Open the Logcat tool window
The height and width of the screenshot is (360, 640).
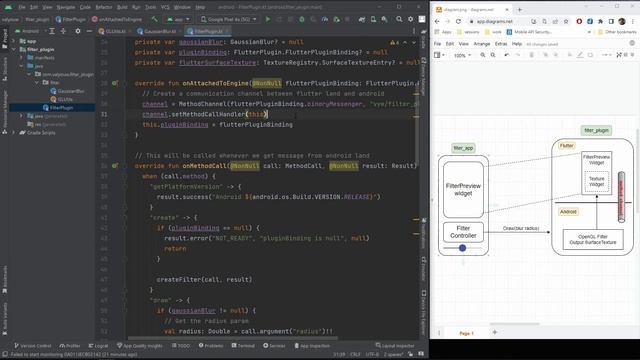click(x=98, y=346)
